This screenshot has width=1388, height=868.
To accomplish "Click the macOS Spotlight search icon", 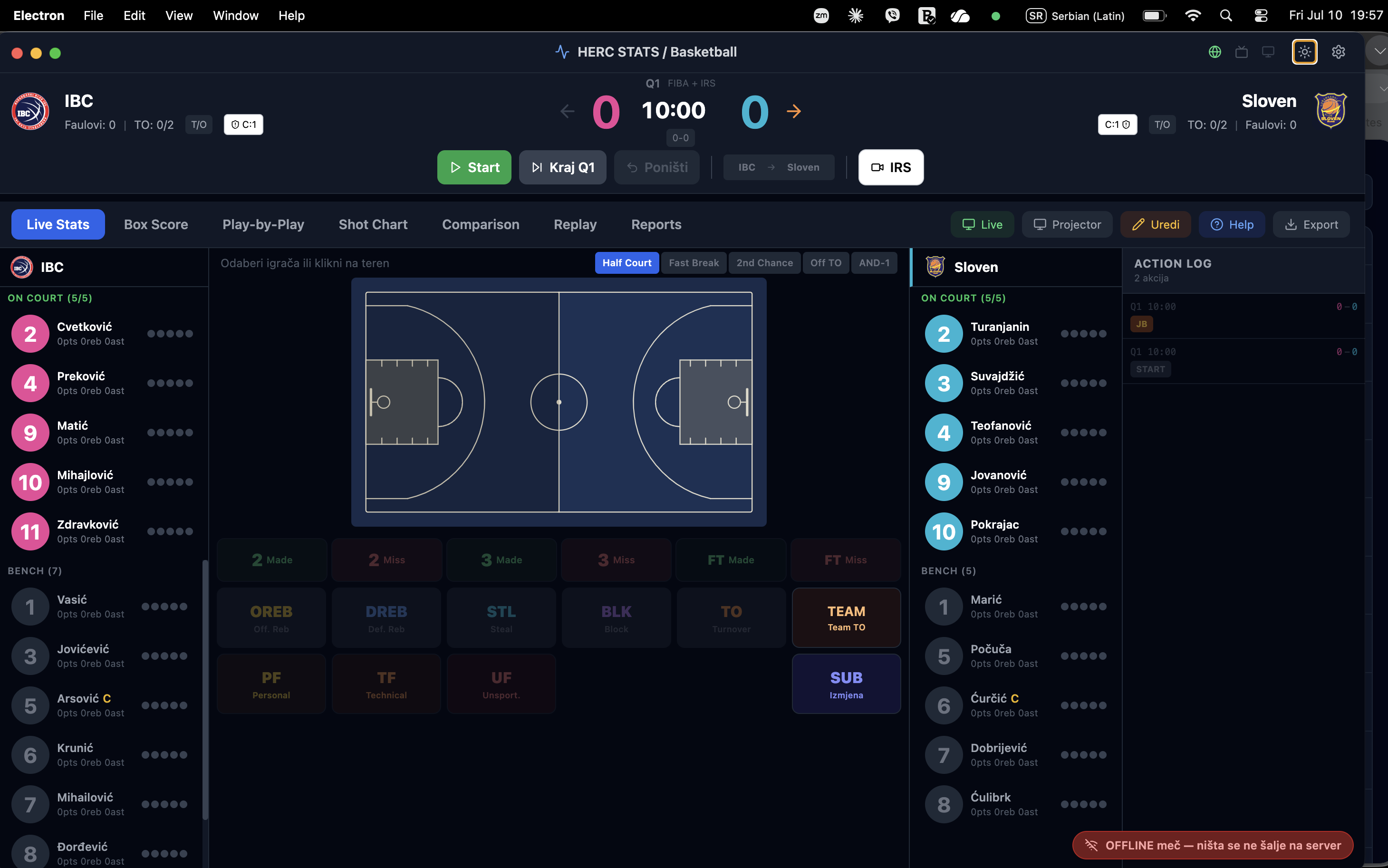I will (1225, 16).
